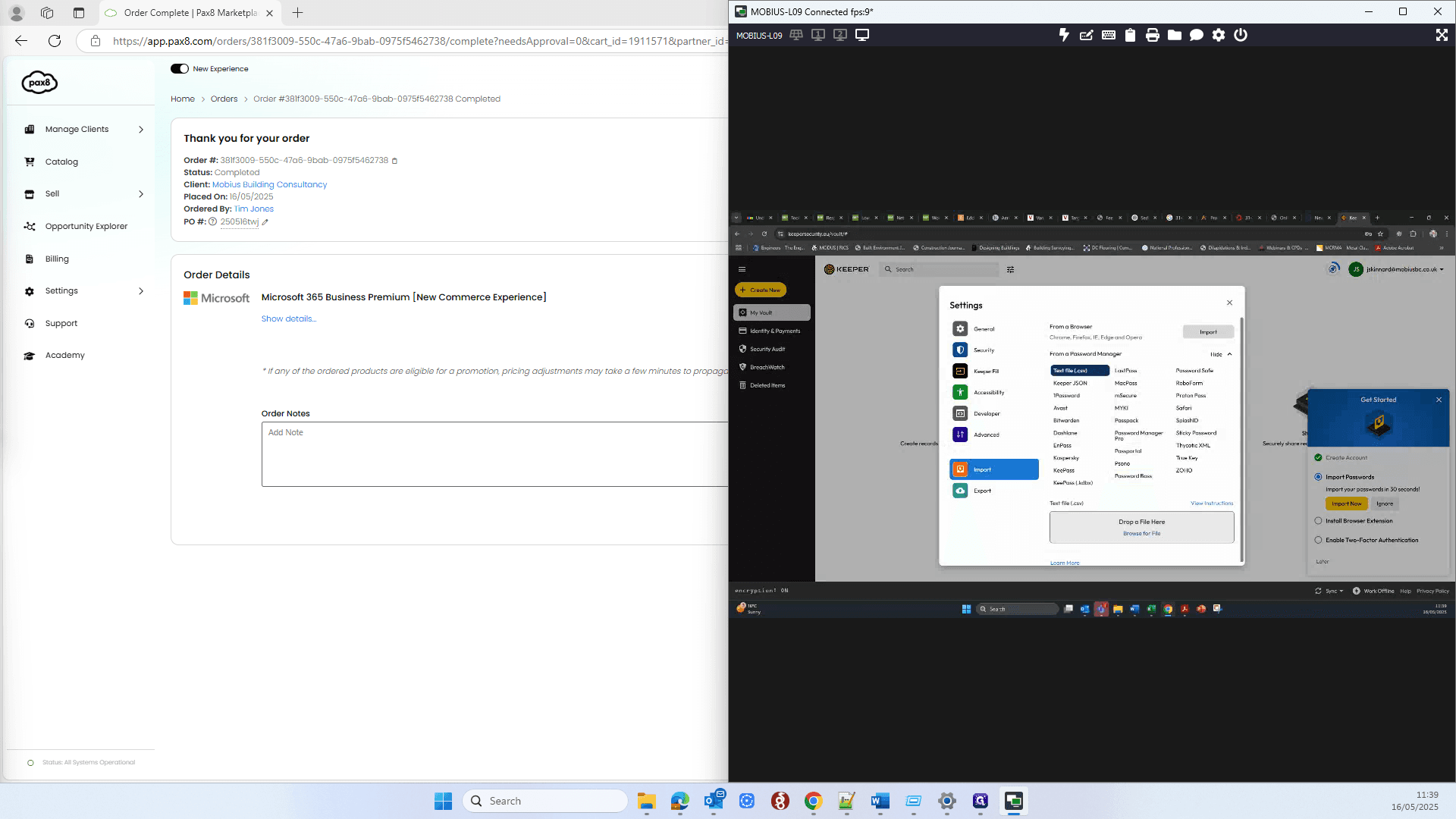Open the Mobius Building Consultancy client link
The image size is (1456, 819).
click(x=269, y=185)
